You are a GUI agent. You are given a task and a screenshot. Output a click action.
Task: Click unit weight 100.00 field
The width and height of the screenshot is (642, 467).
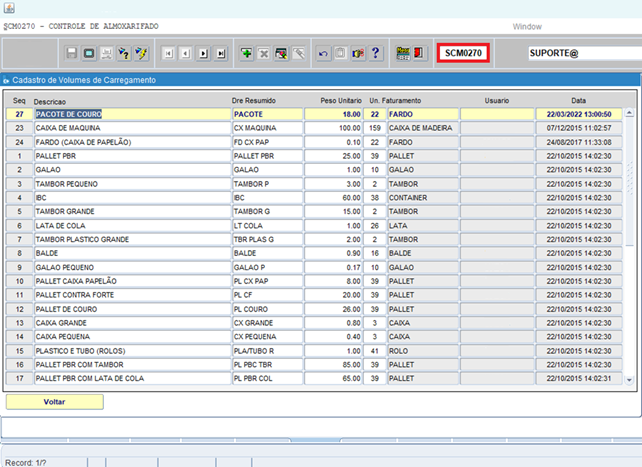333,128
